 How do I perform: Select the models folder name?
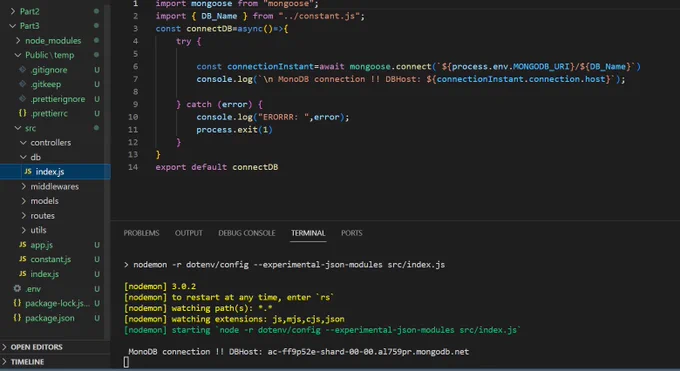coord(44,201)
